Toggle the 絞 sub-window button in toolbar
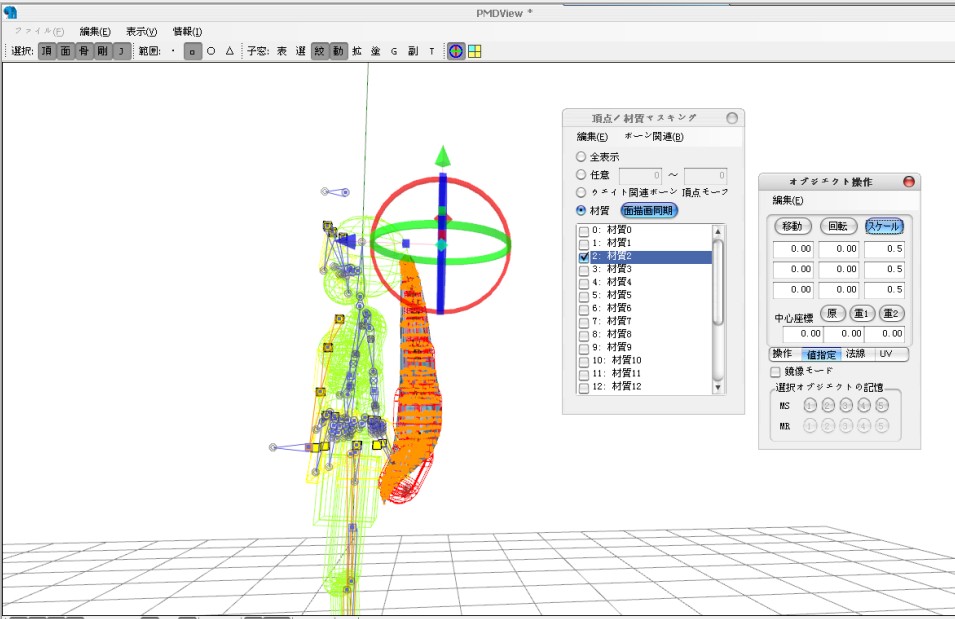The image size is (955, 619). click(319, 51)
